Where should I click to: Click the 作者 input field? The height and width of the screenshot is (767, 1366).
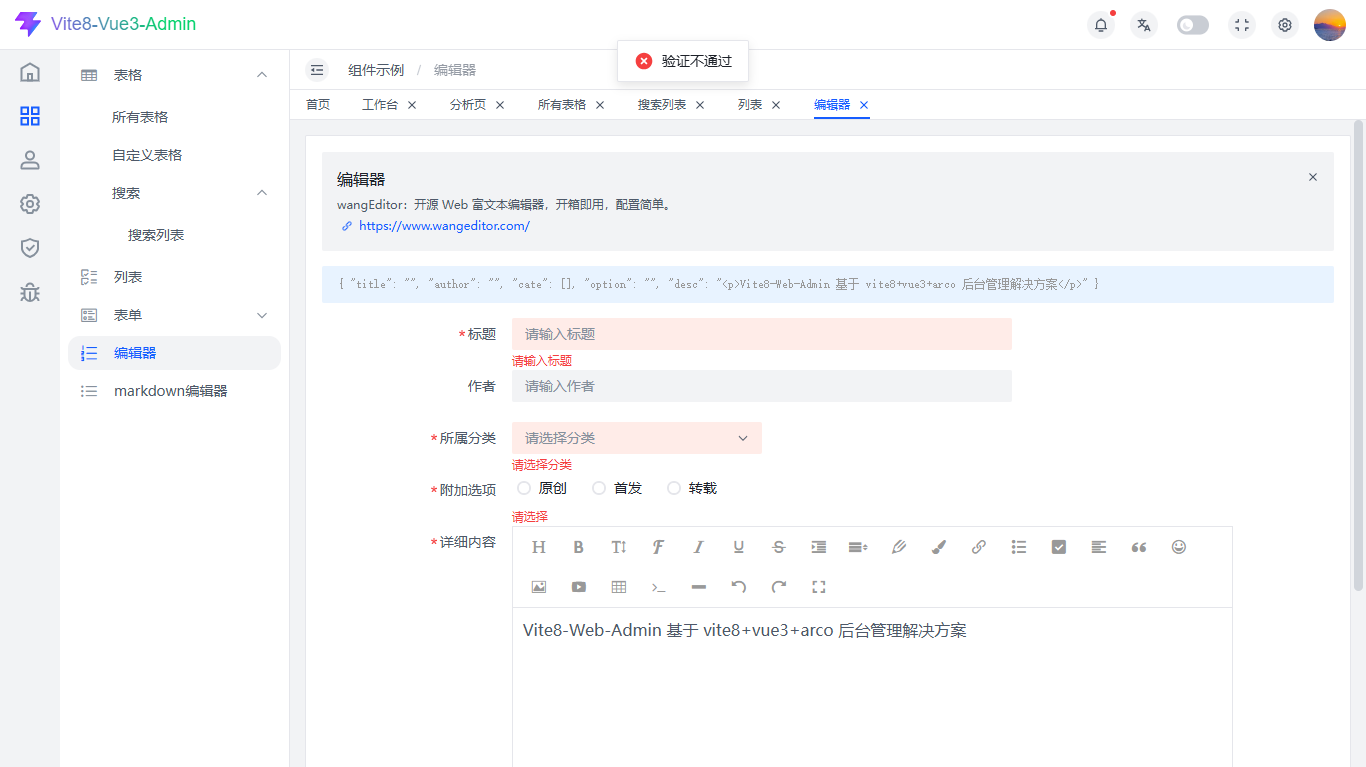pos(762,386)
